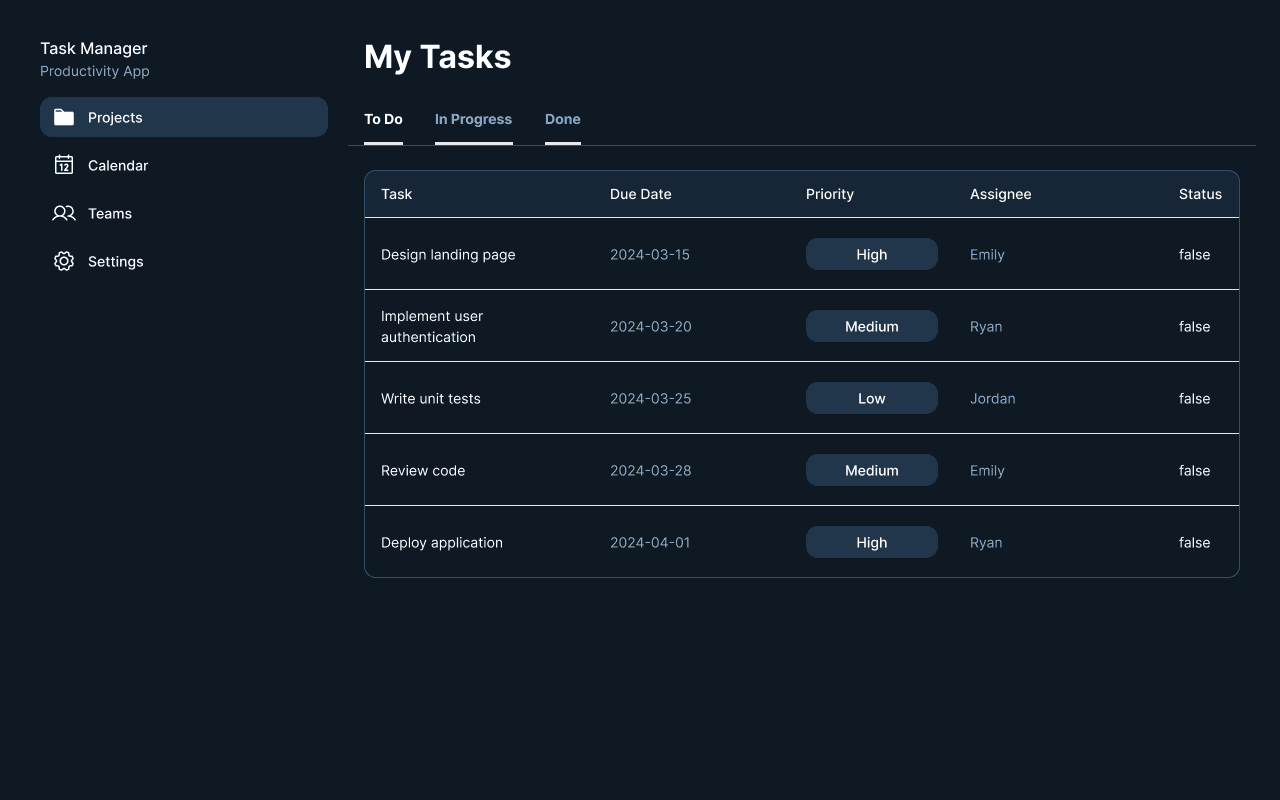Toggle the status field for Review code
This screenshot has height=800, width=1280.
point(1194,470)
